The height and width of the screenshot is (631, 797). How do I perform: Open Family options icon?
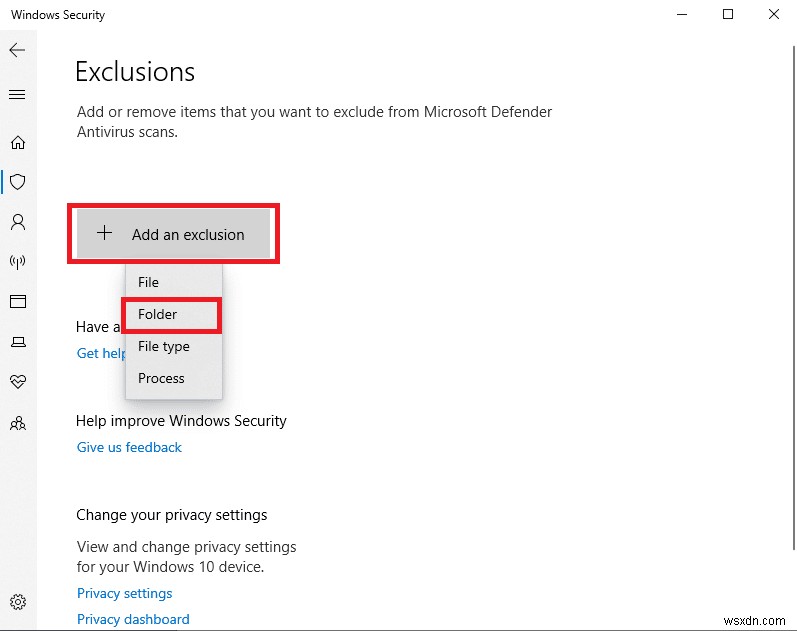point(17,423)
